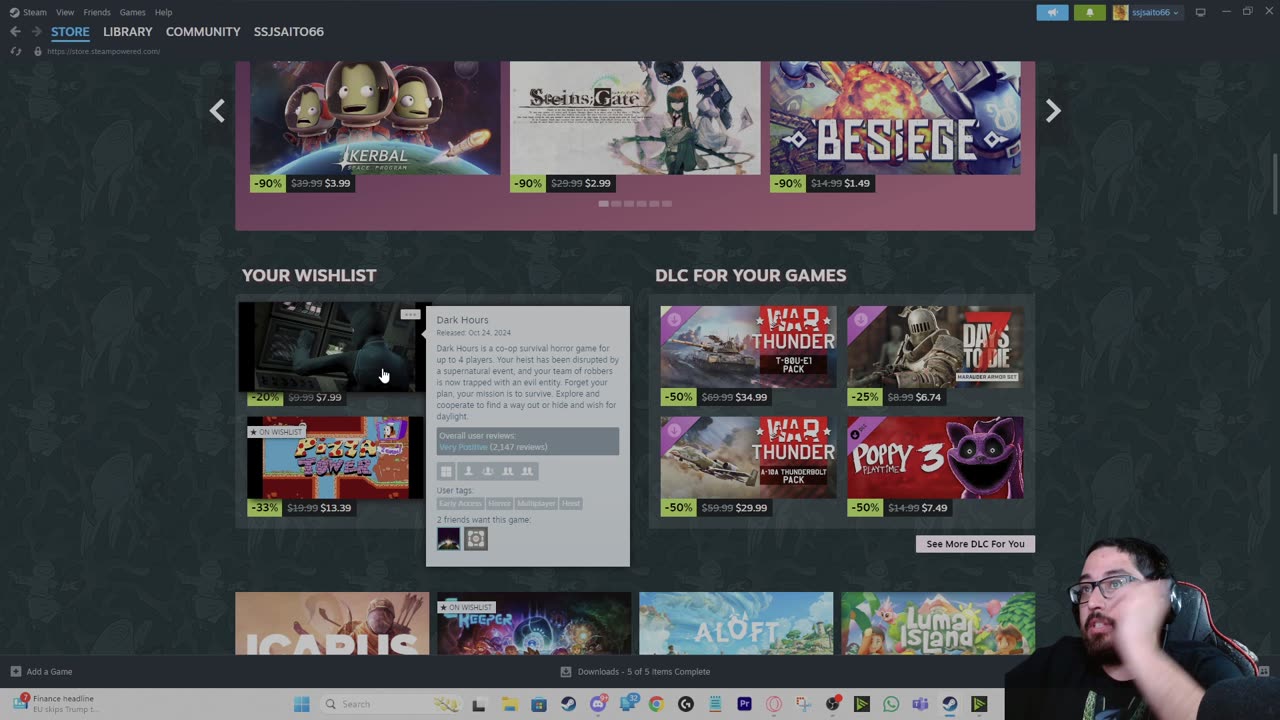Switch to the LIBRARY tab
1280x720 pixels.
tap(127, 32)
